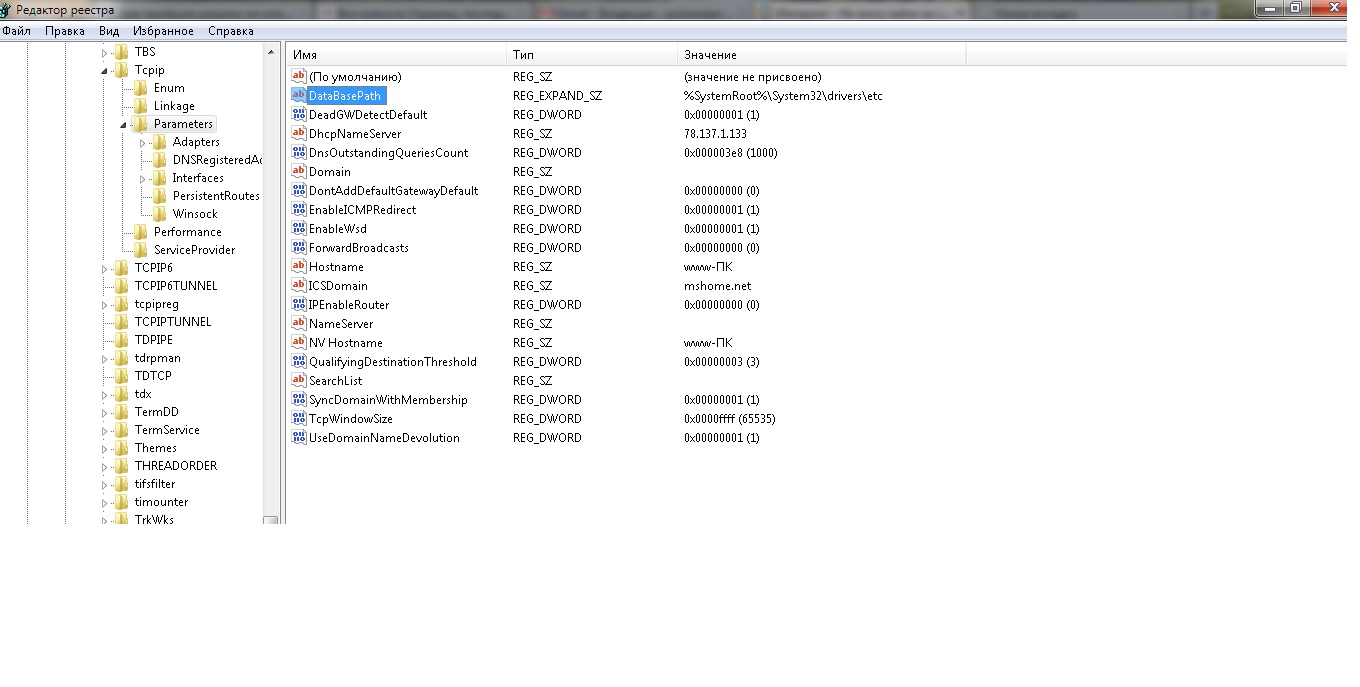Select the NV Hostname value name
This screenshot has height=687, width=1360.
click(345, 342)
